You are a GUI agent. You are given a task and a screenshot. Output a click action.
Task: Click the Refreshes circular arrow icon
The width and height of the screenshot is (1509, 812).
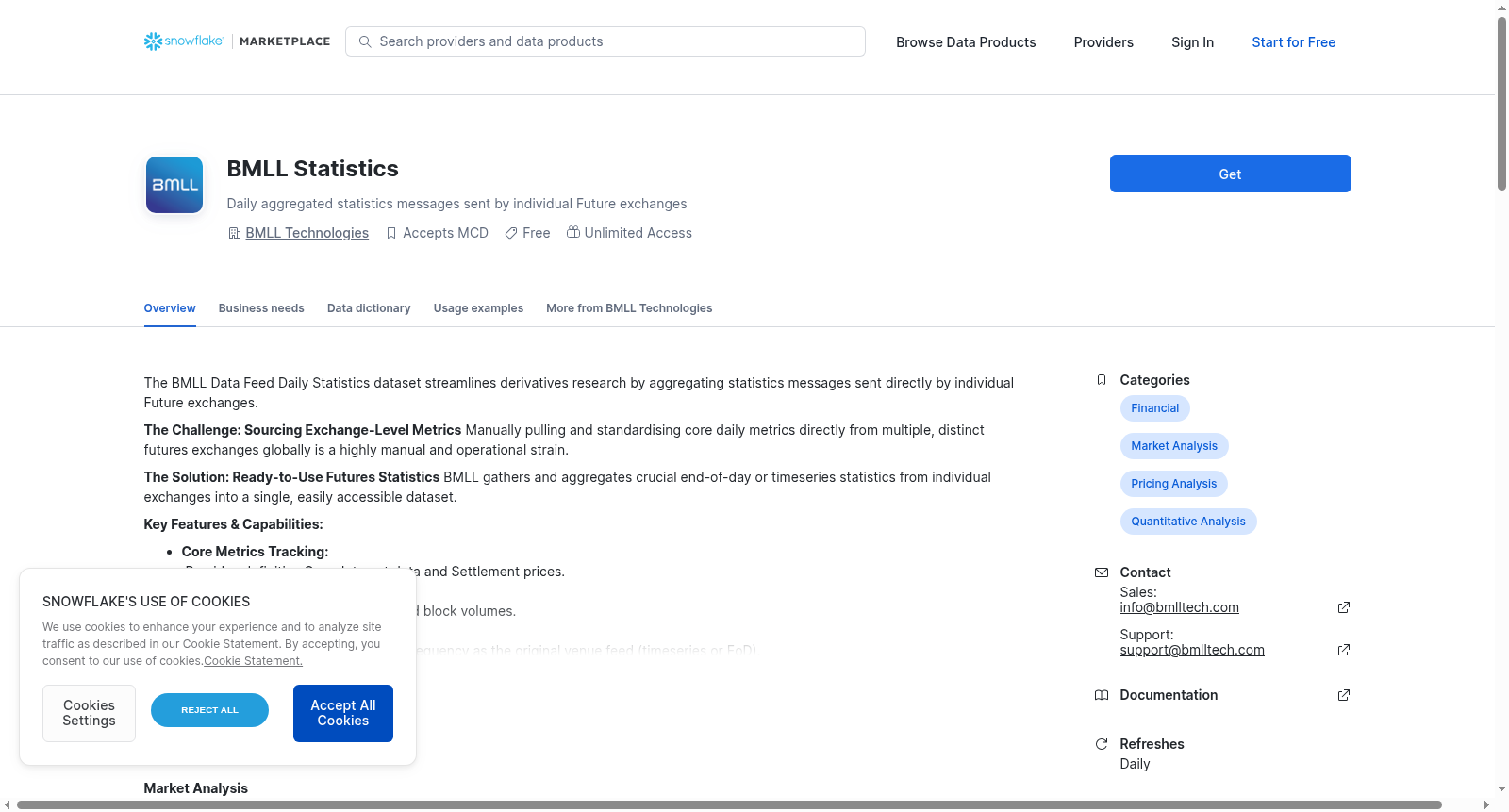[x=1102, y=744]
